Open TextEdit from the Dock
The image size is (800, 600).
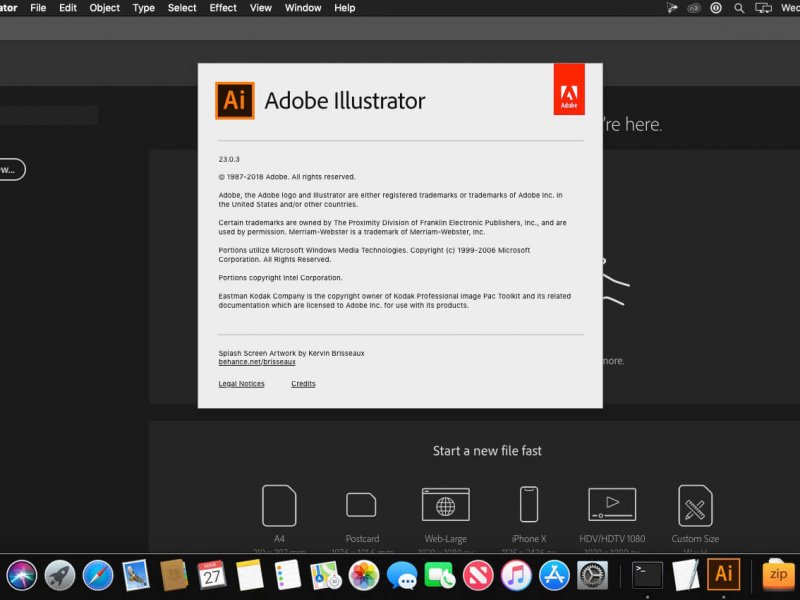coord(685,575)
